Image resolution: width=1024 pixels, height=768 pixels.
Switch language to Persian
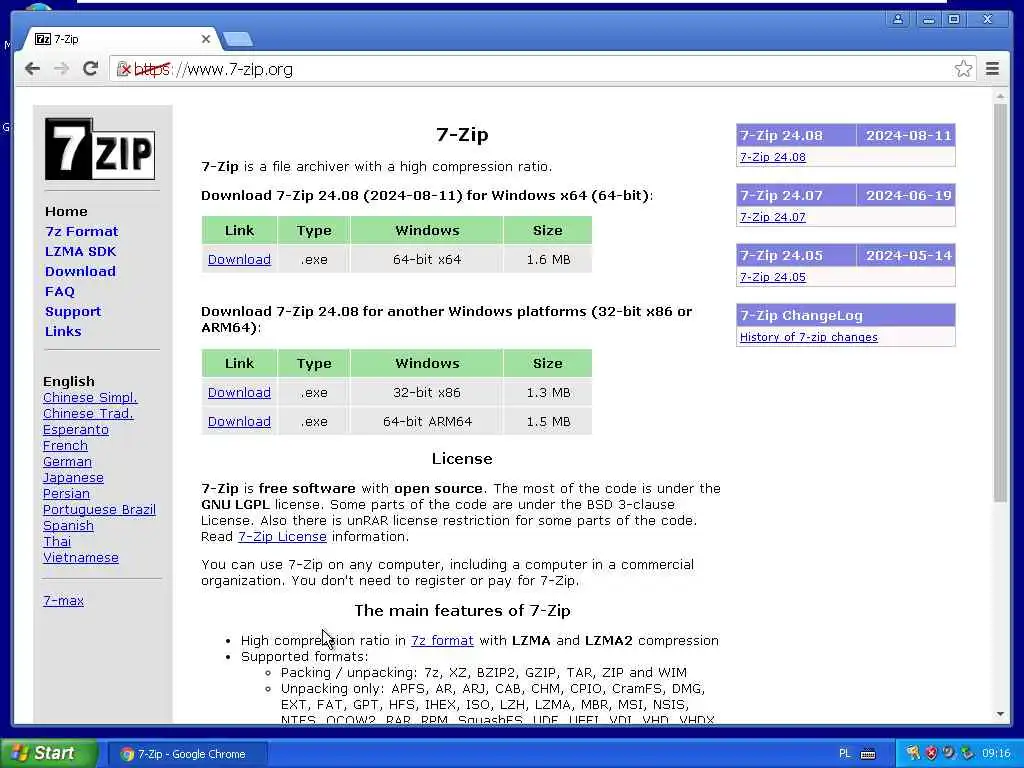coord(66,494)
